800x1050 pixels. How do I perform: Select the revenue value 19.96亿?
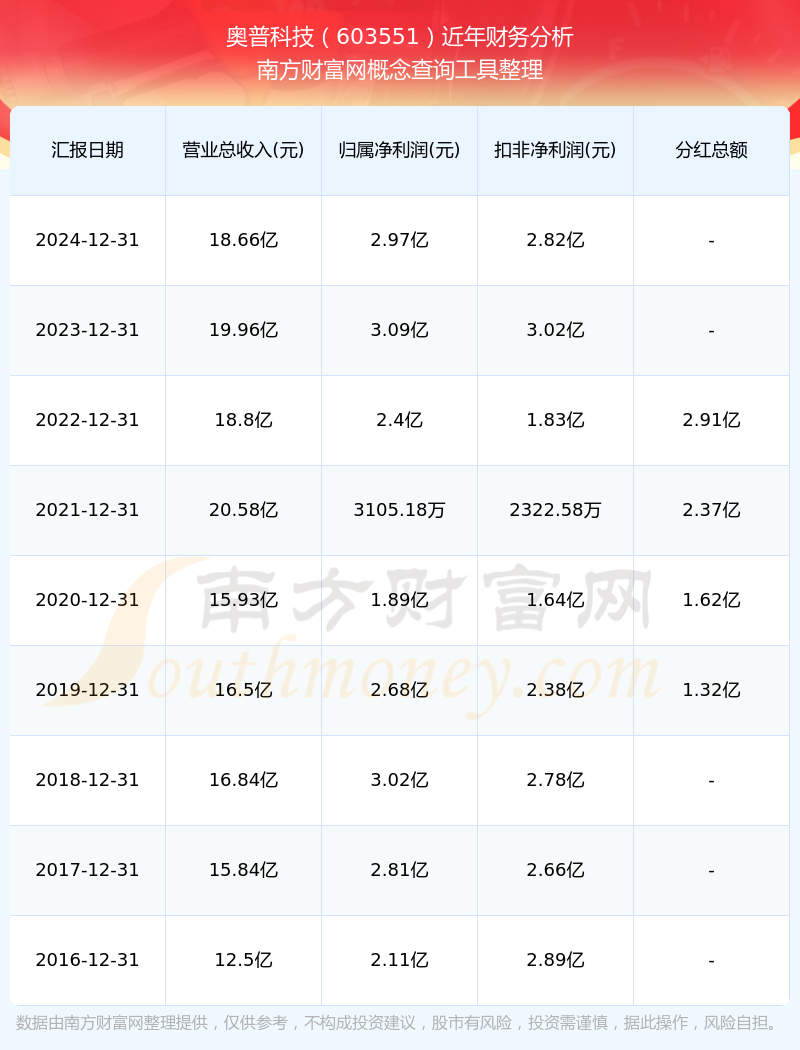[243, 330]
